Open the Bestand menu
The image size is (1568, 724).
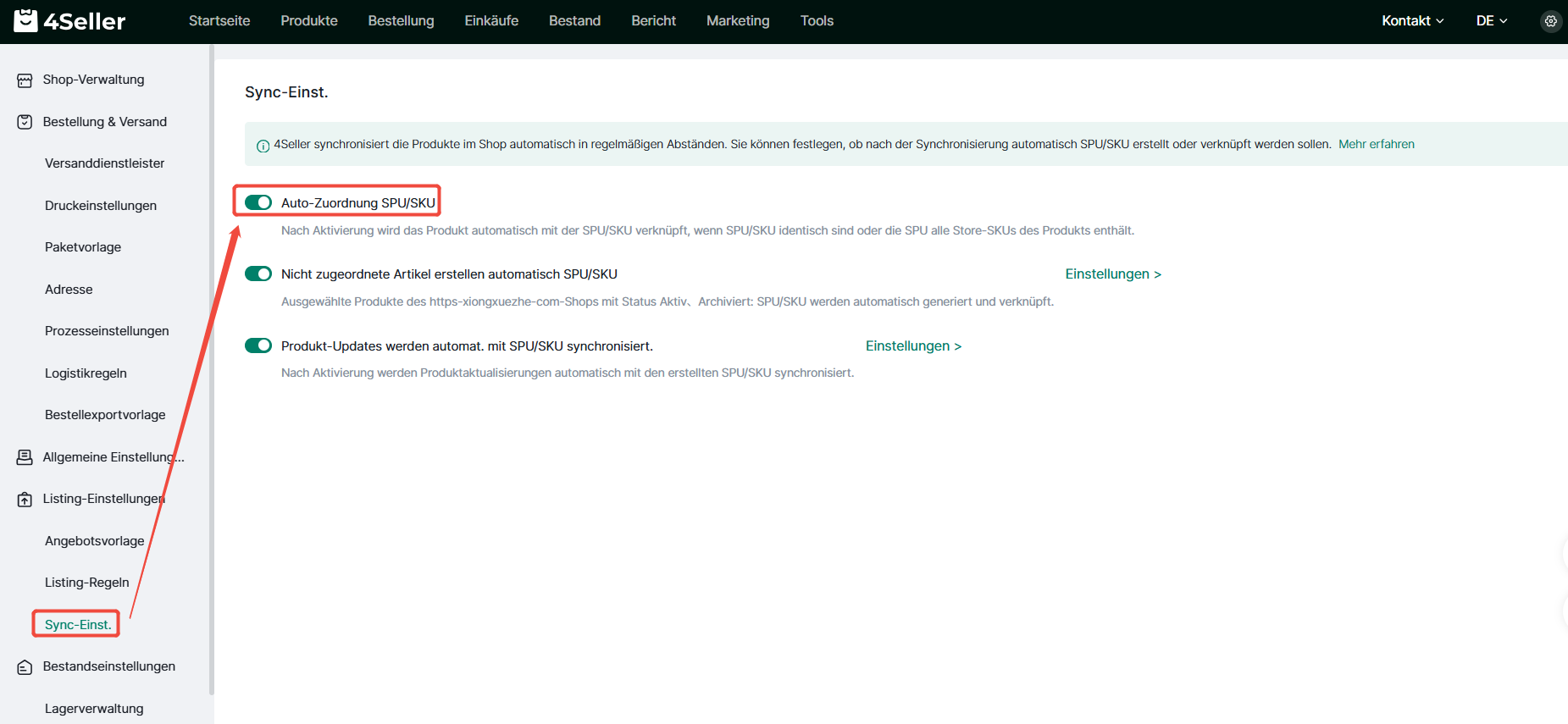574,21
